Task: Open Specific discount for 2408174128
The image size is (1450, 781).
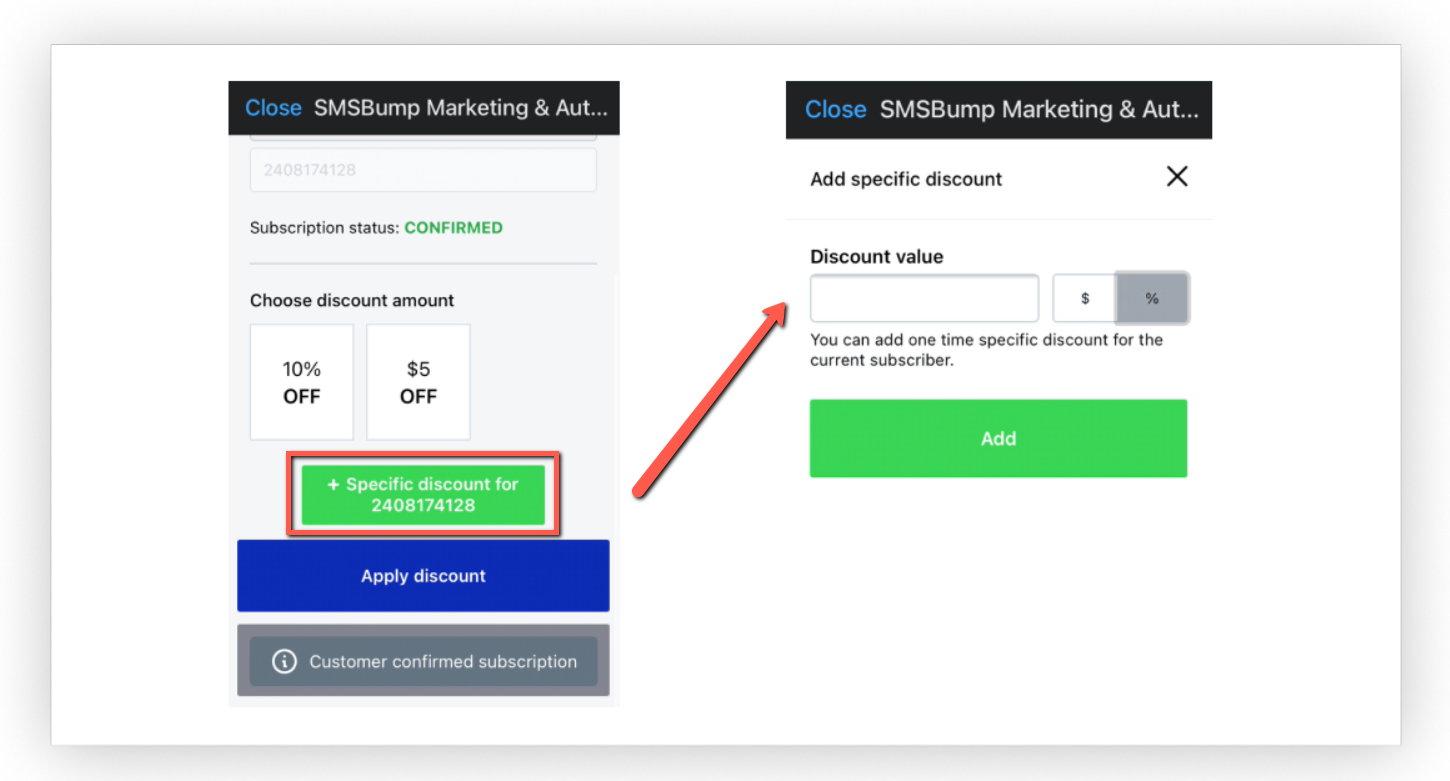Action: (x=423, y=495)
